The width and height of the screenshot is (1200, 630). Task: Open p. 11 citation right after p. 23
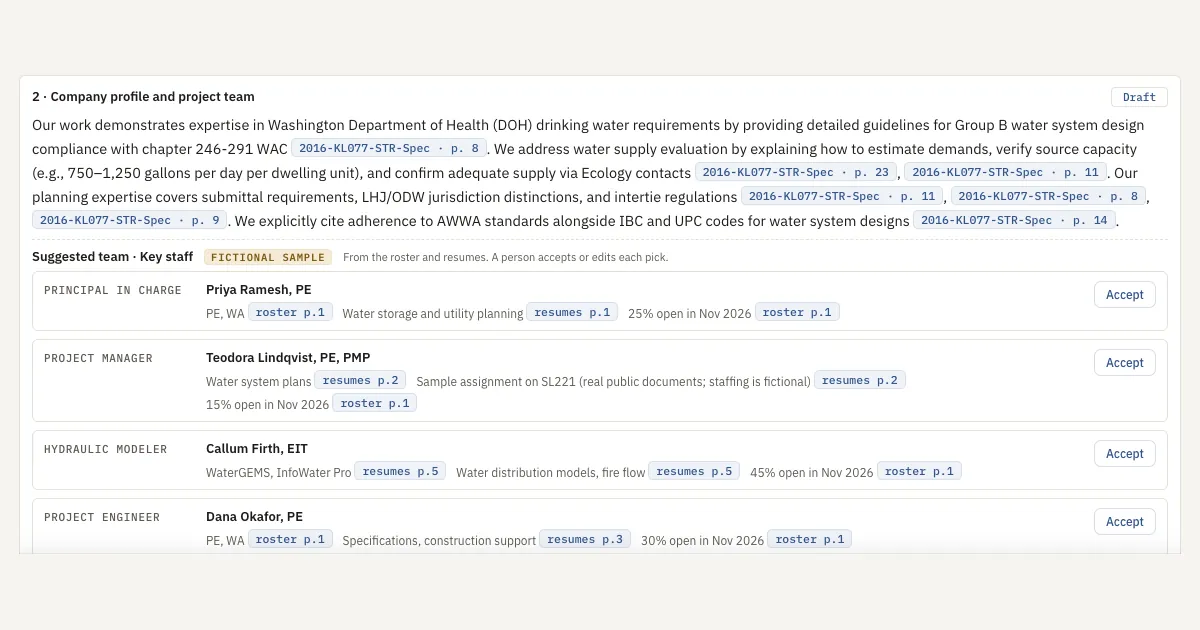click(x=1005, y=172)
